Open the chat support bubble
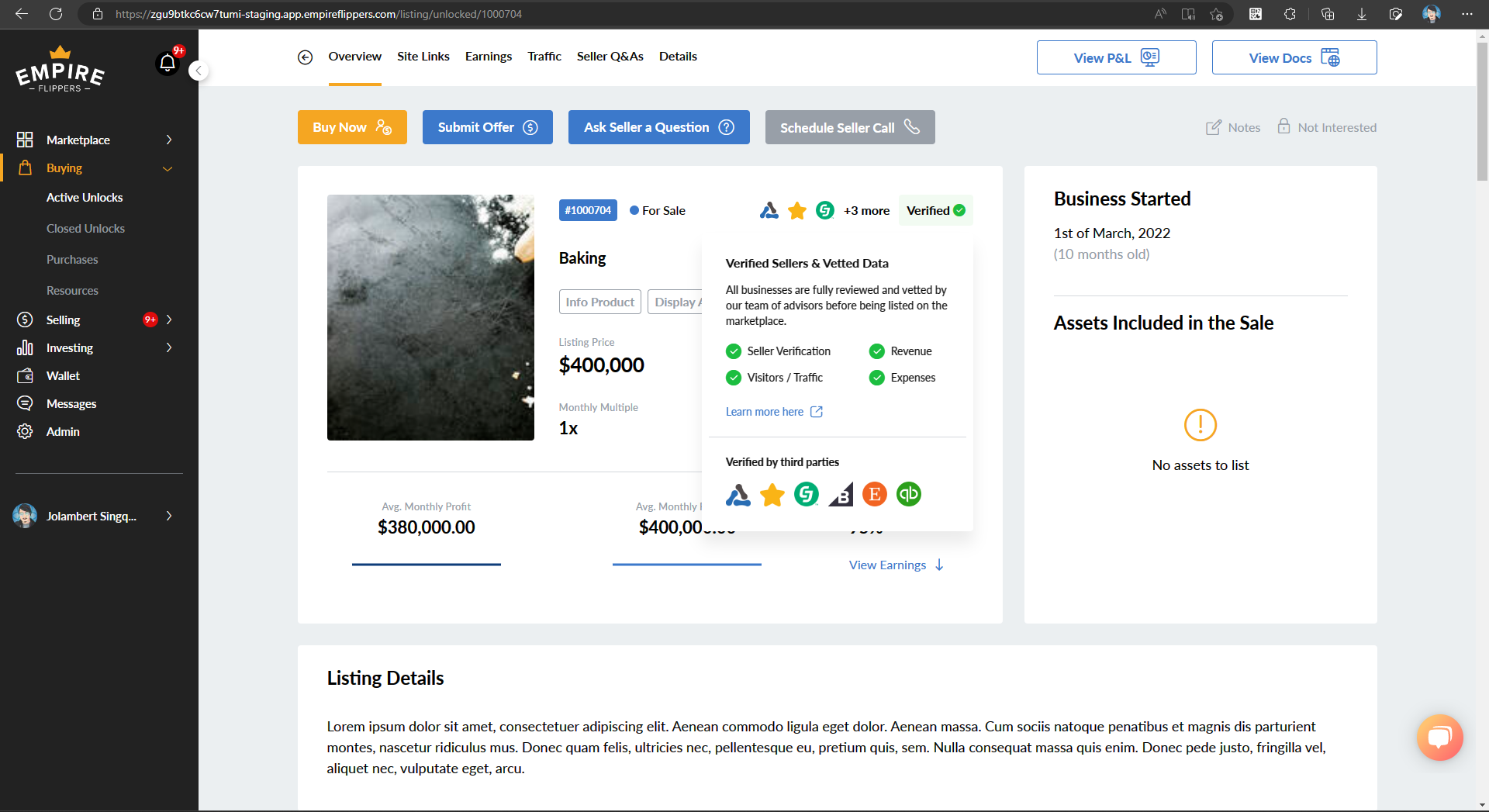The height and width of the screenshot is (812, 1489). (x=1439, y=737)
